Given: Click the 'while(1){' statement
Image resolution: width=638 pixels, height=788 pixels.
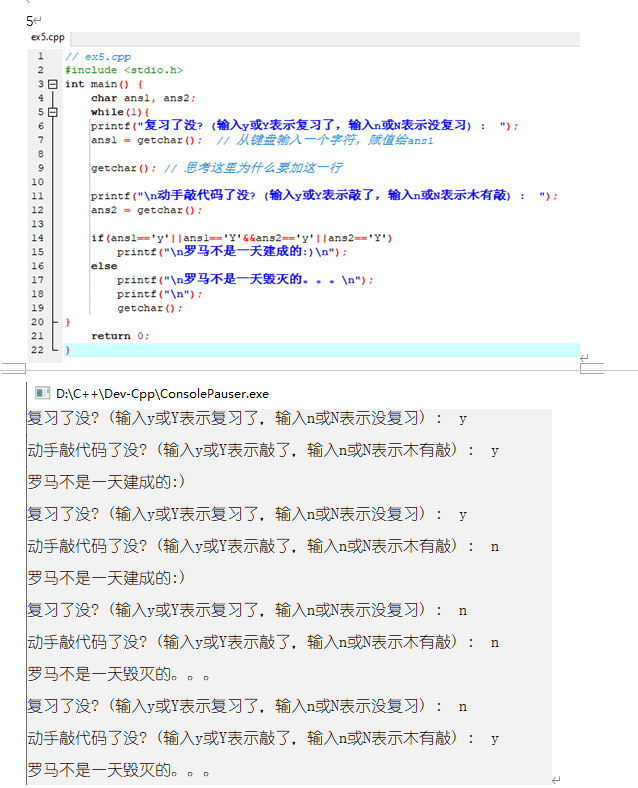Looking at the screenshot, I should 120,112.
